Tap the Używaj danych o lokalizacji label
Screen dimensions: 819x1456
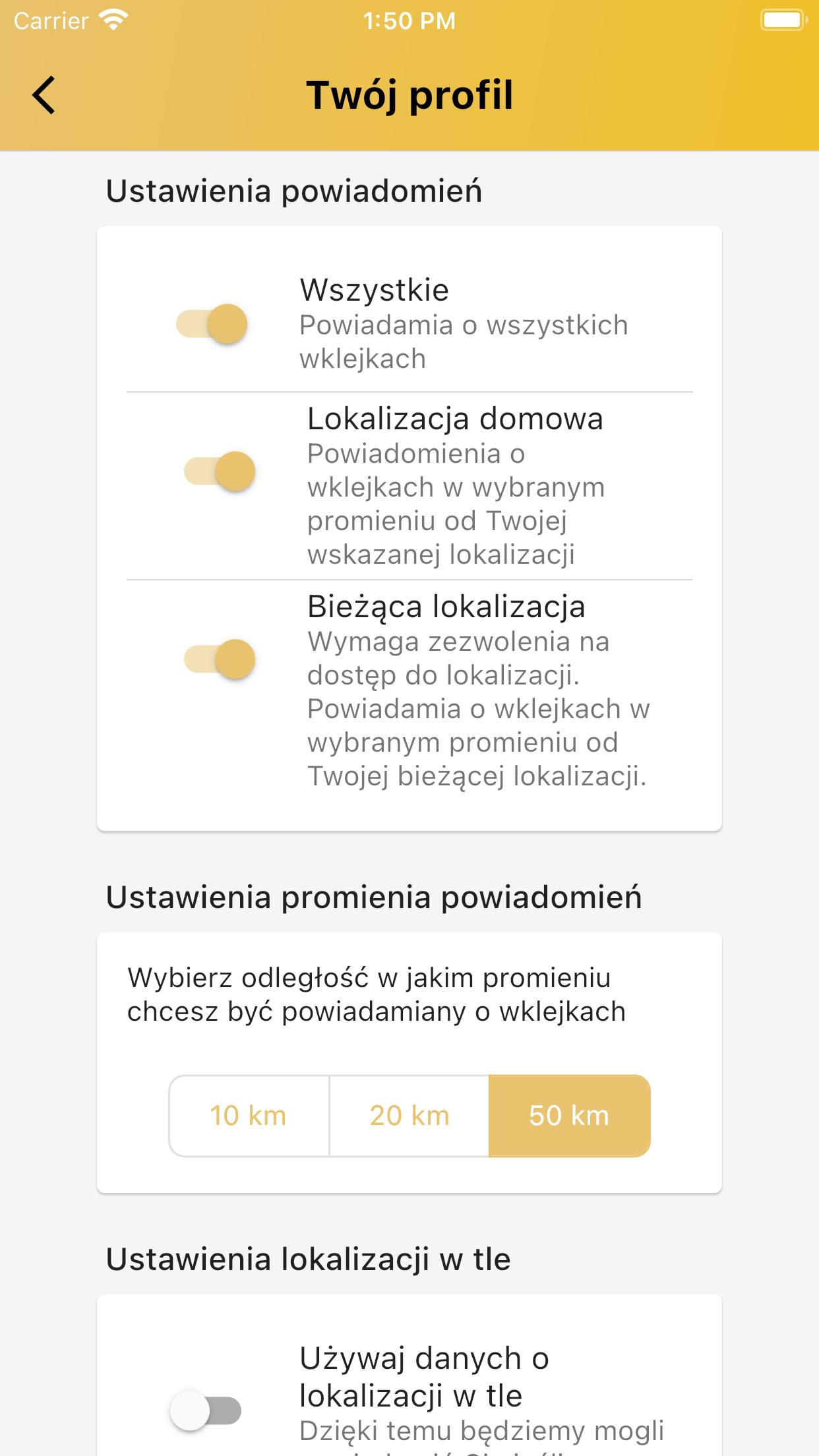(424, 1377)
